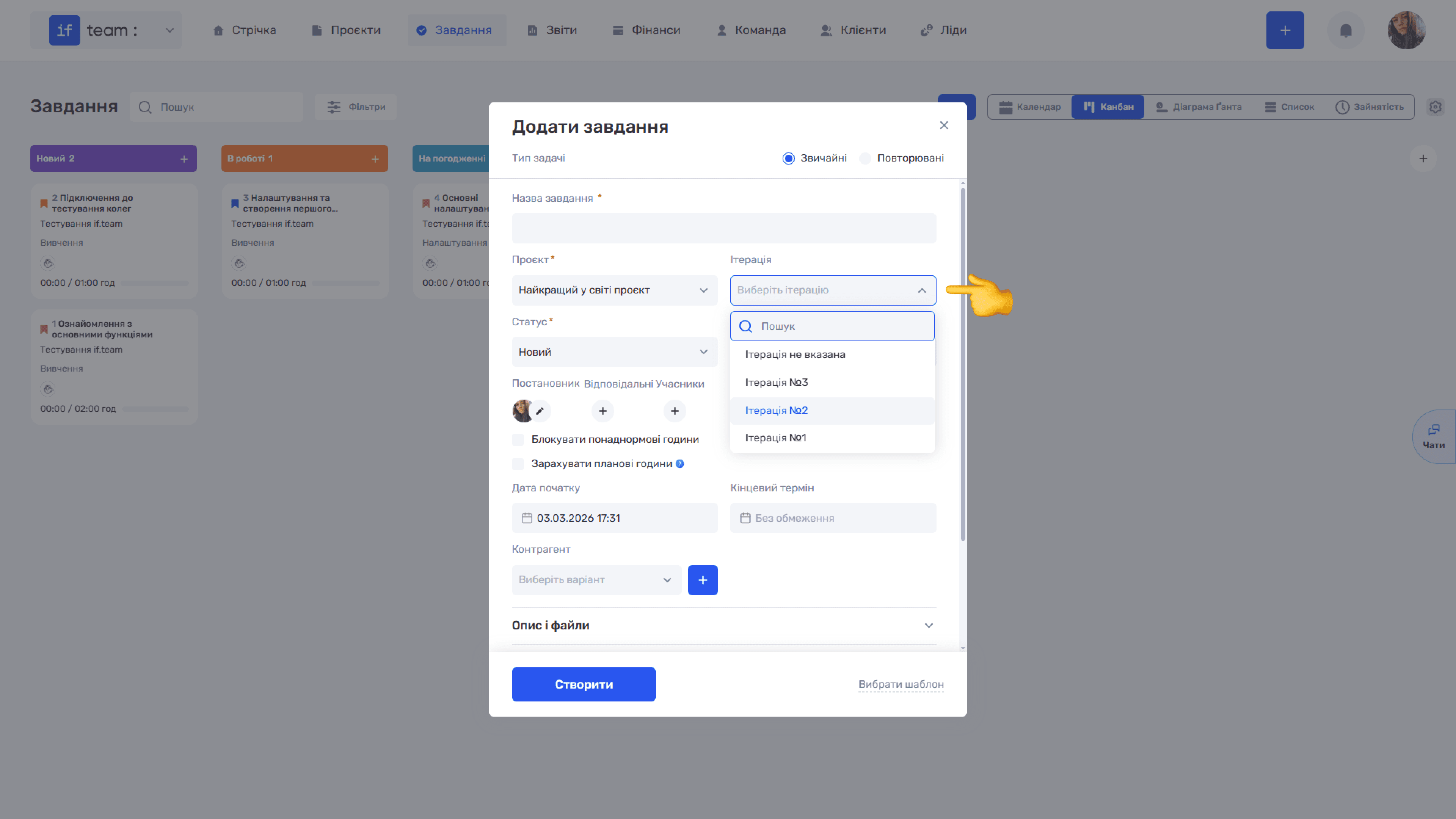Click the Вибрати шаблон link

click(x=901, y=684)
